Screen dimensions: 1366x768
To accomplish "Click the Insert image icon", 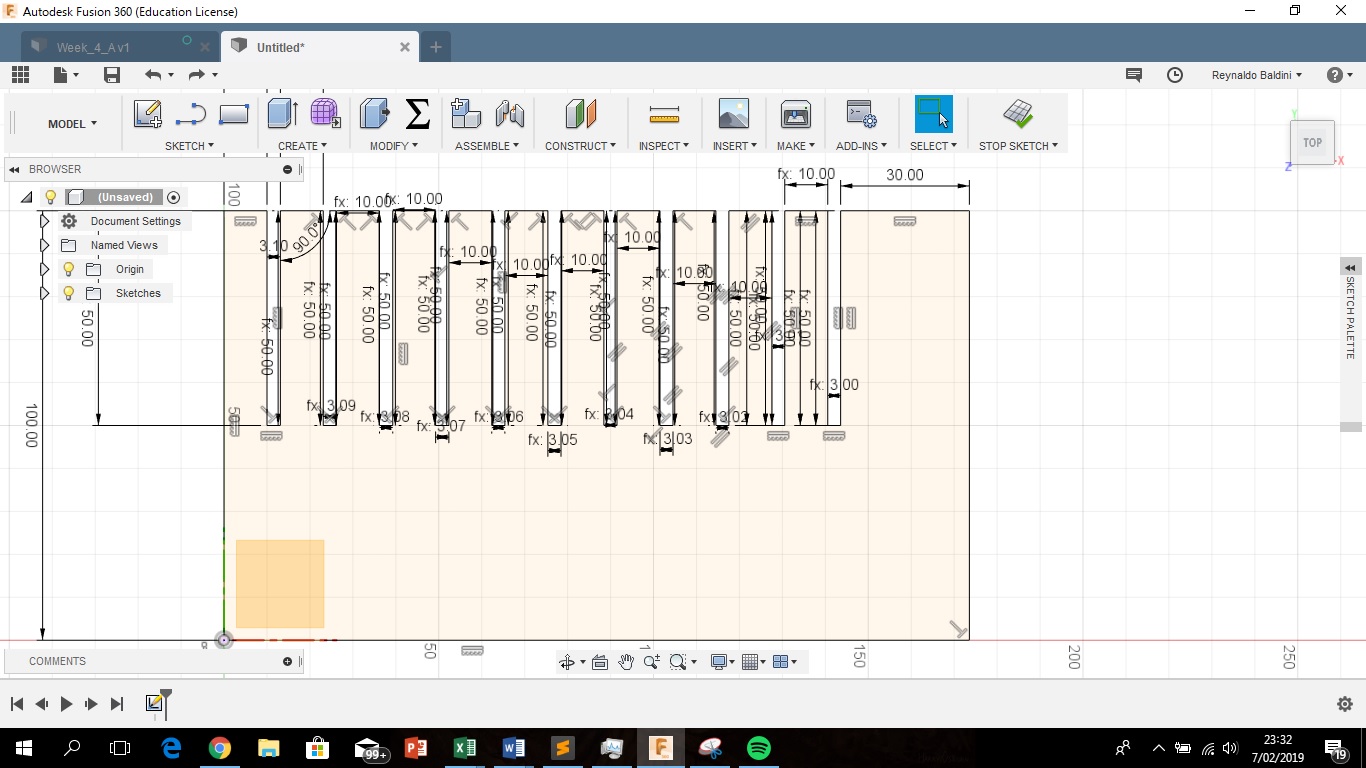I will 734,114.
